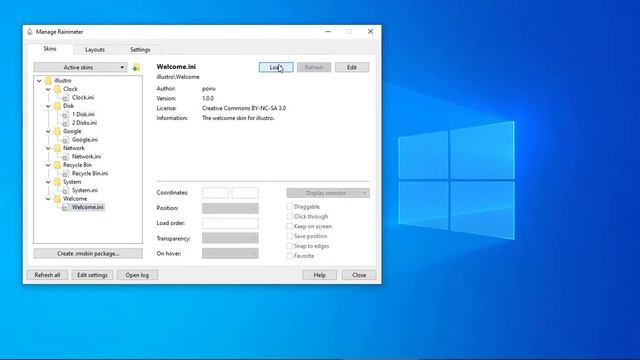Open the On hover dropdown
The height and width of the screenshot is (360, 640).
(x=230, y=253)
